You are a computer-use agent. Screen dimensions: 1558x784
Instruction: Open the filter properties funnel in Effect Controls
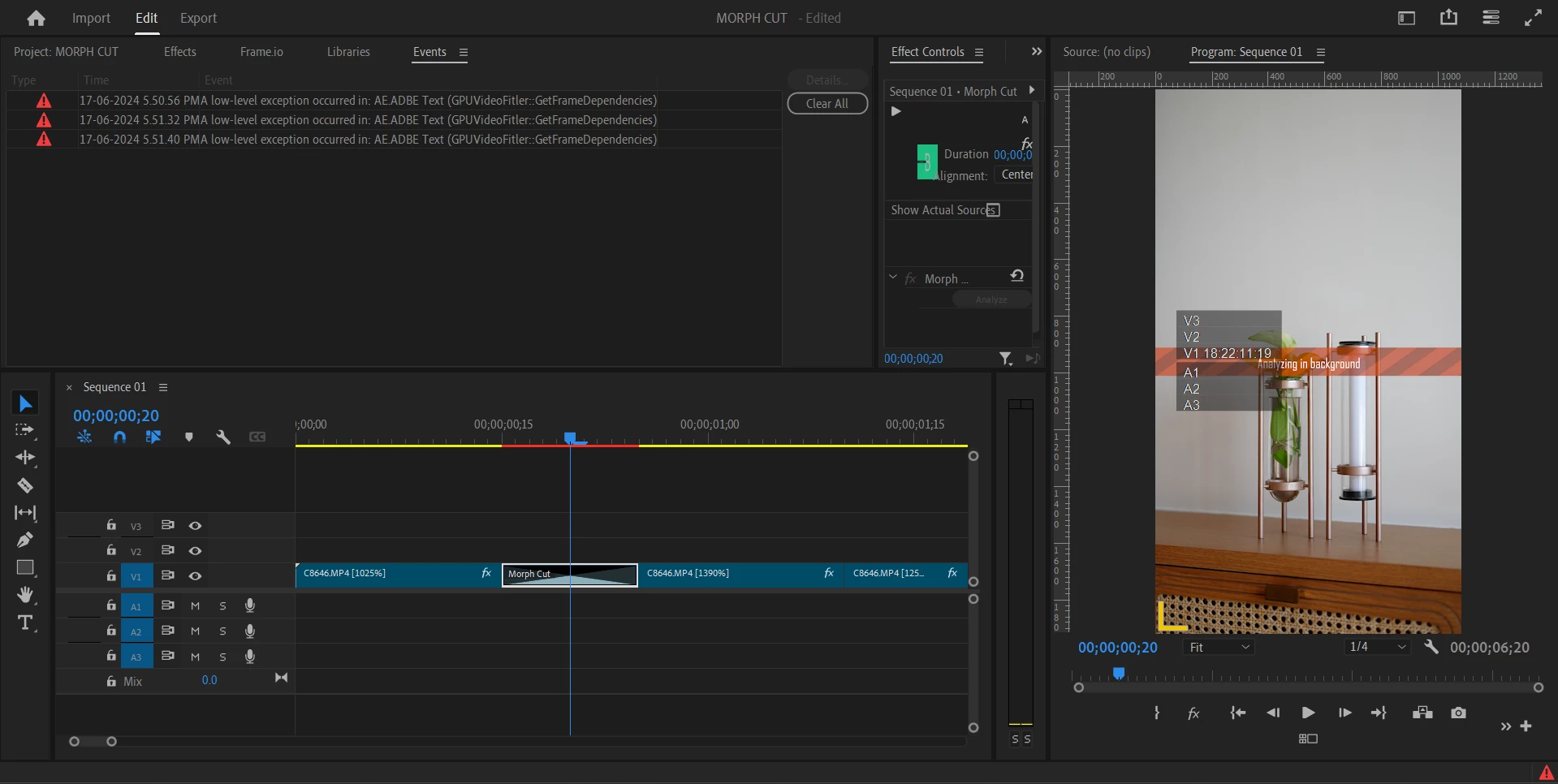[1006, 359]
